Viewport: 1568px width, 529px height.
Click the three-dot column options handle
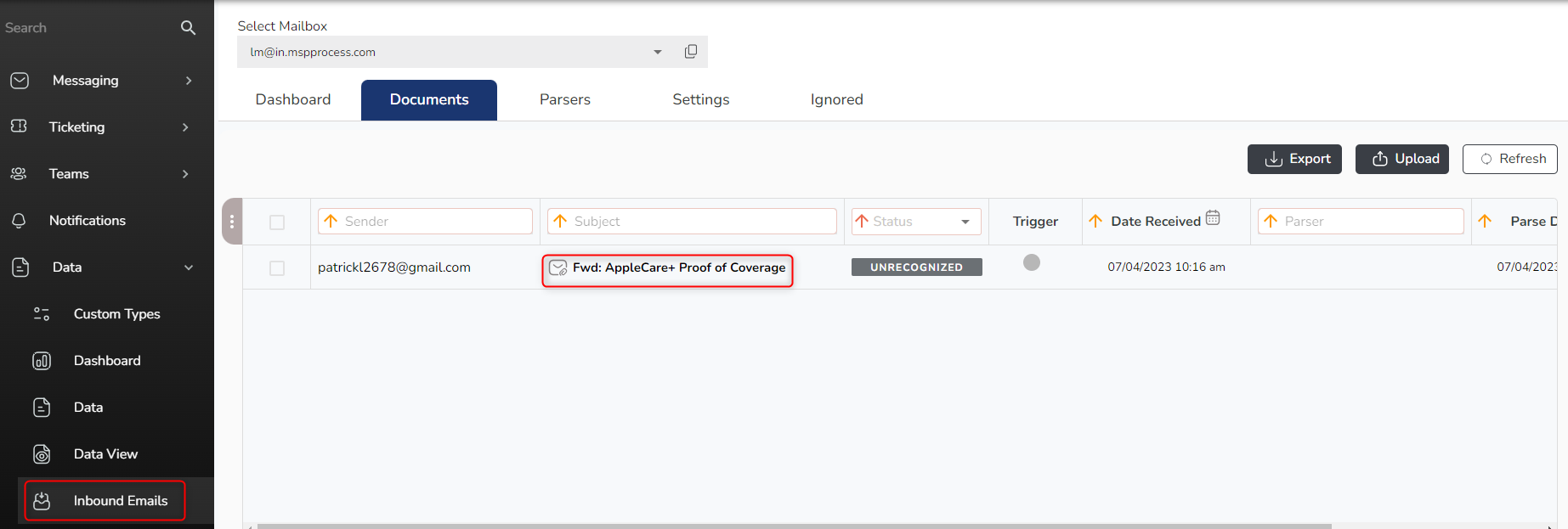(232, 222)
